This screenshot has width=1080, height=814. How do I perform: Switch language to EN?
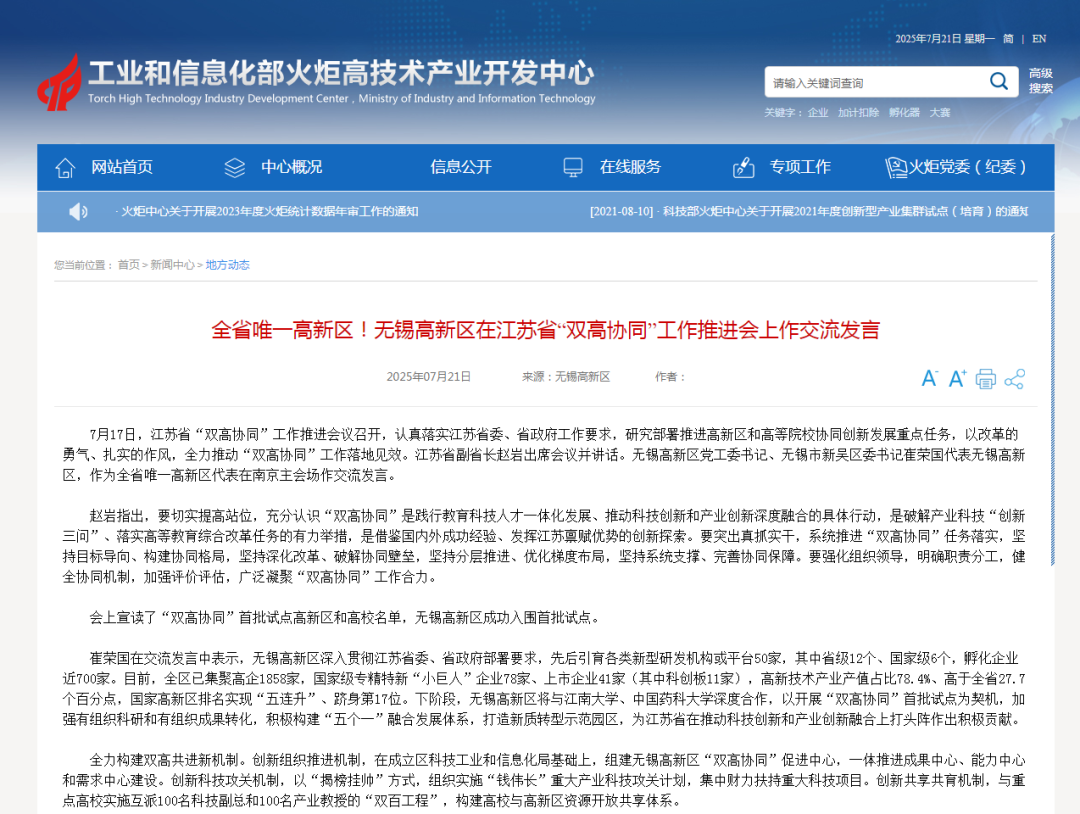[1039, 39]
